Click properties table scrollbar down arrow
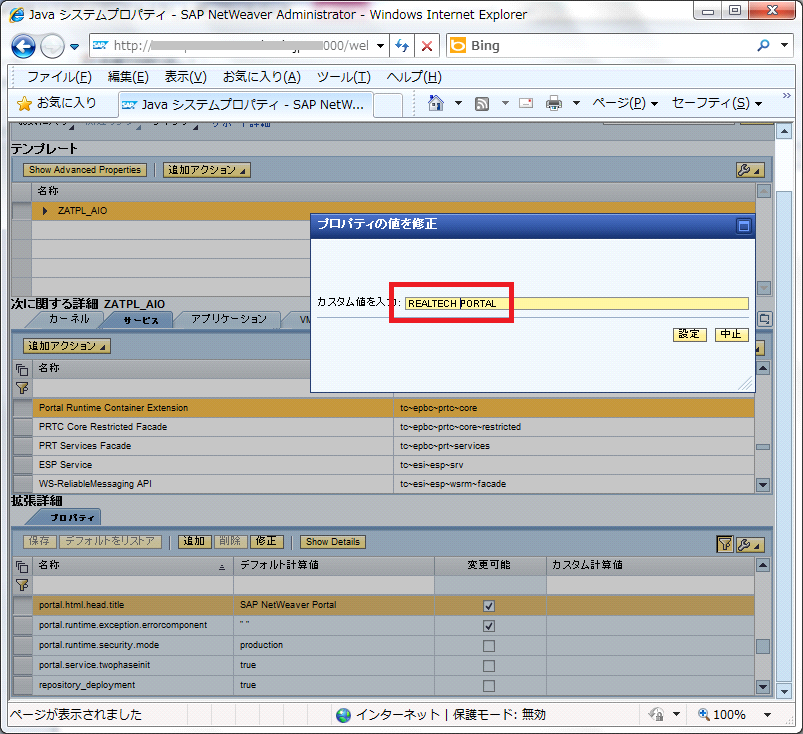 (763, 687)
